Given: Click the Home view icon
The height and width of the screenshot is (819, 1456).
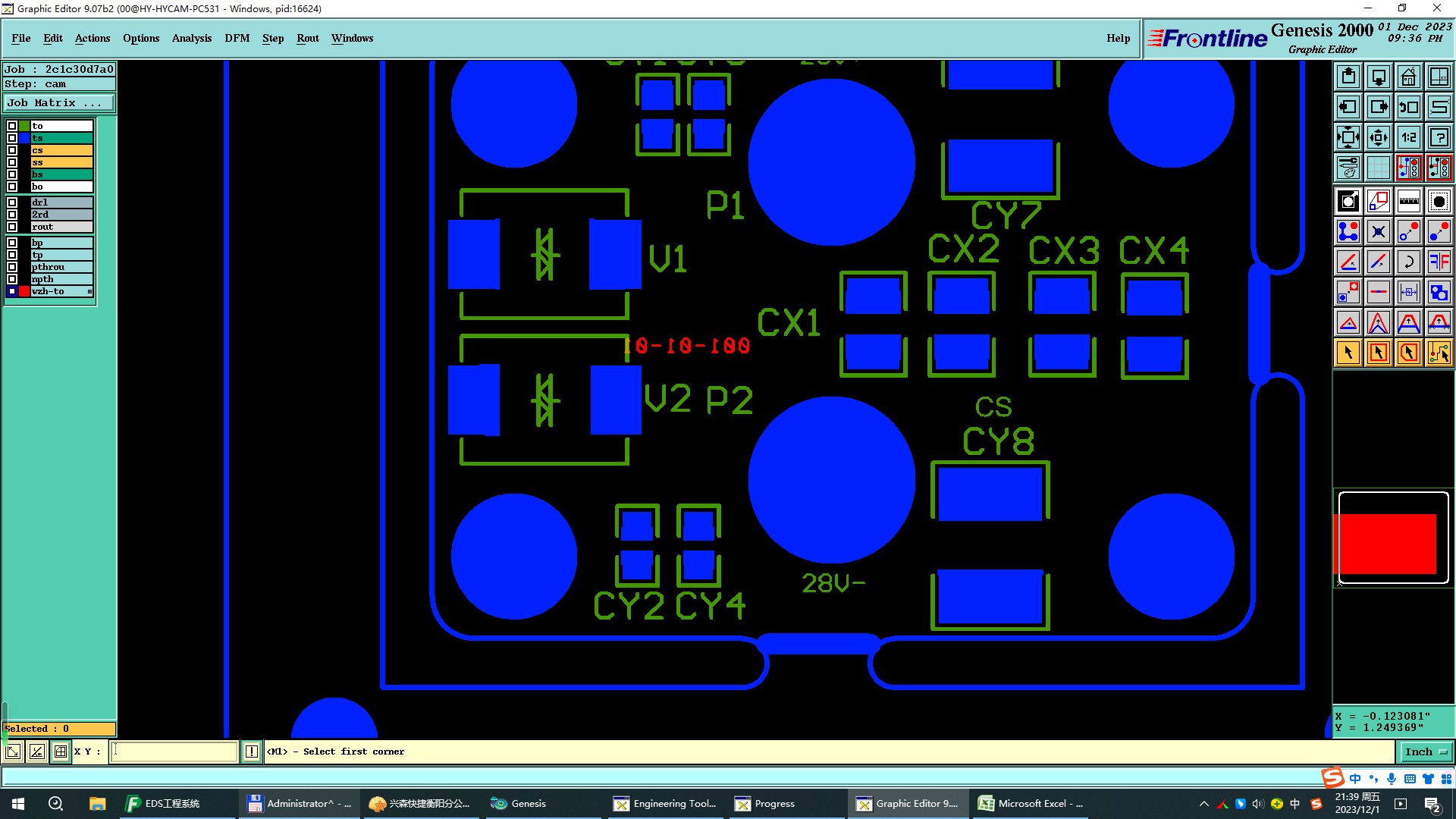Looking at the screenshot, I should click(x=1408, y=77).
